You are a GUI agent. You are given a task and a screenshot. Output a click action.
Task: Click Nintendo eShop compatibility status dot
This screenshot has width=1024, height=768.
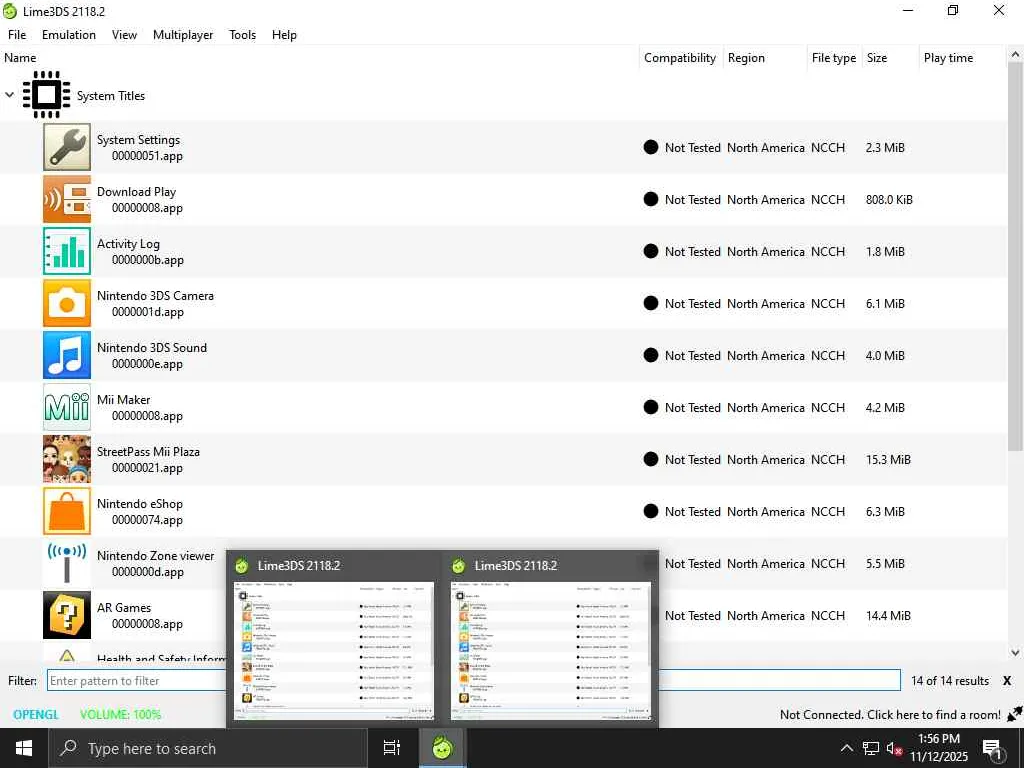tap(650, 511)
